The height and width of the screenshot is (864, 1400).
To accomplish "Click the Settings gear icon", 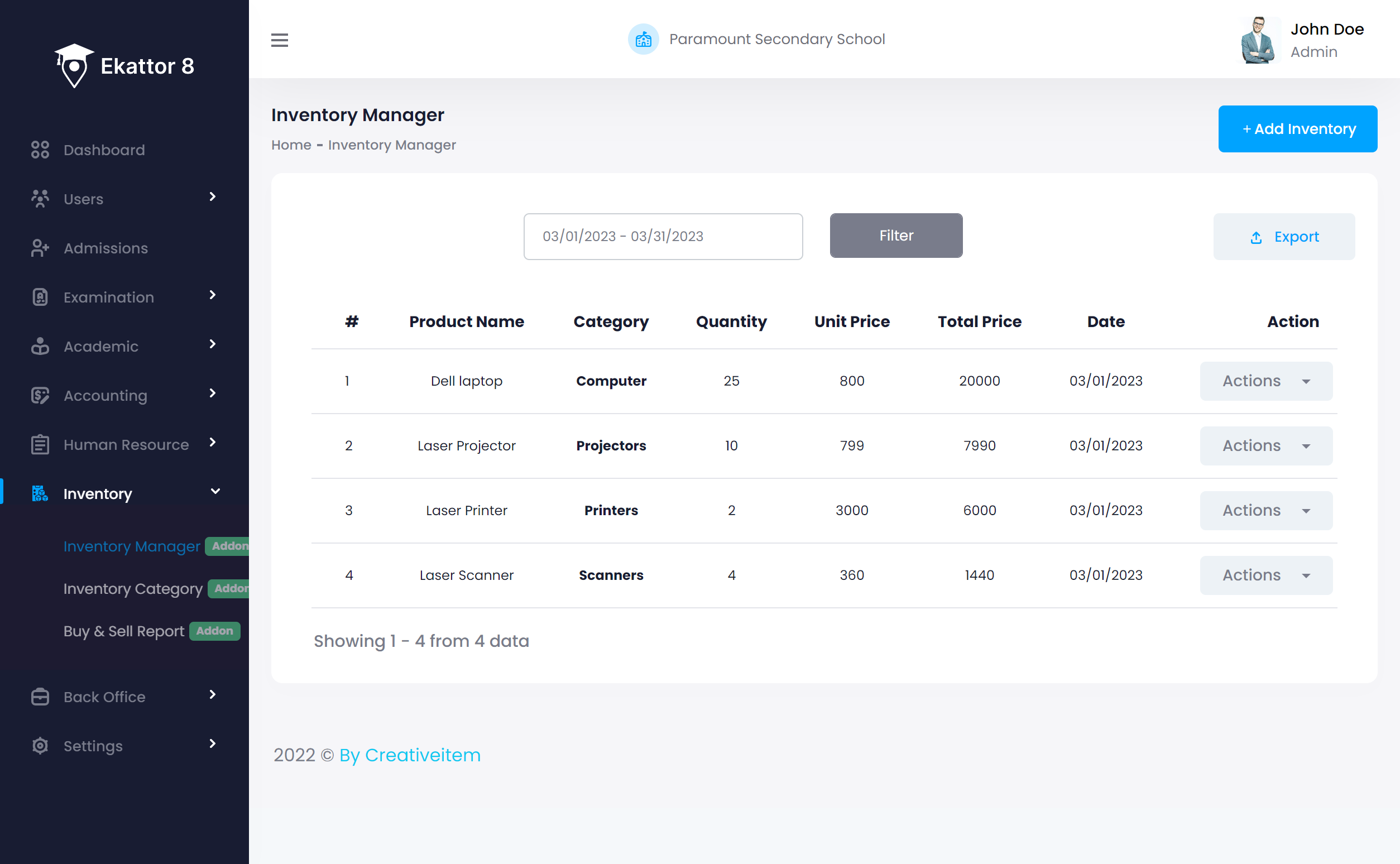I will point(40,746).
